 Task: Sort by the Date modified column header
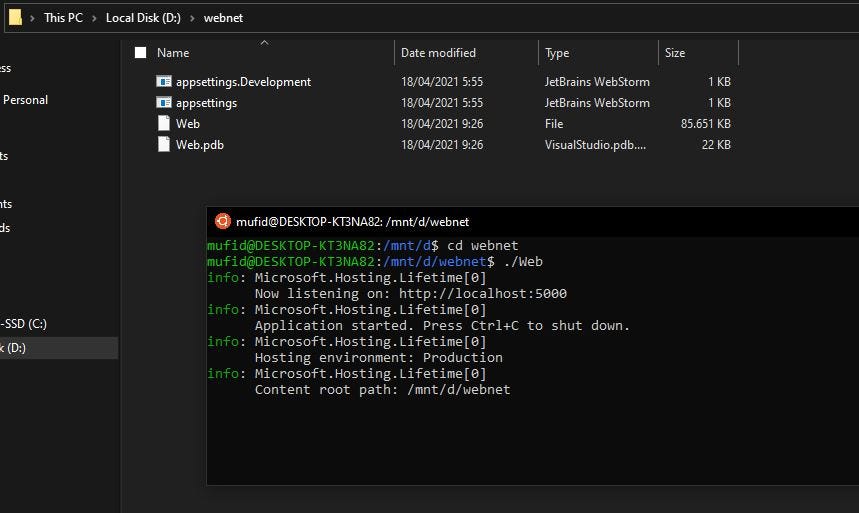click(x=438, y=53)
